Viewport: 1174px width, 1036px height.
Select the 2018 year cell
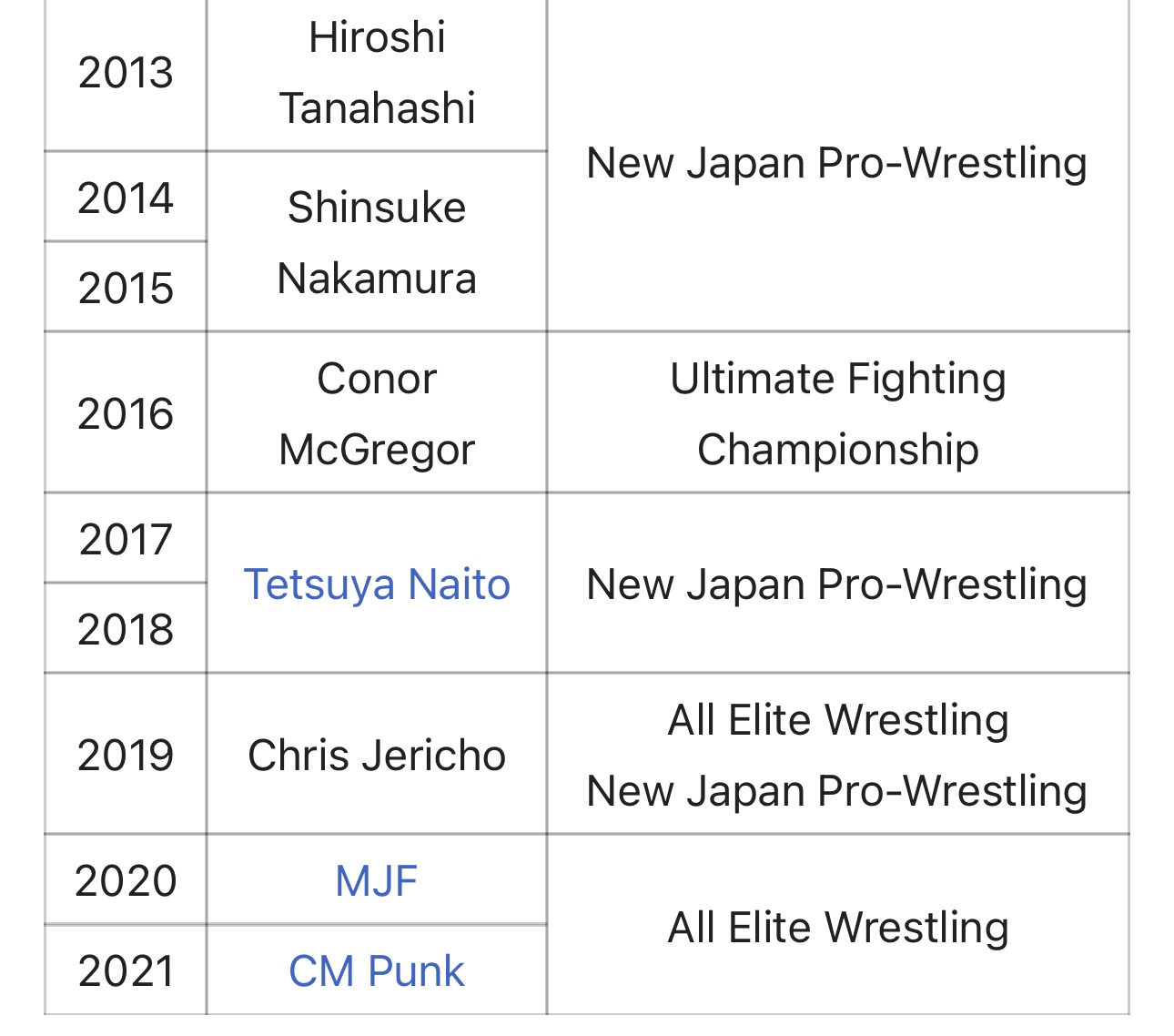126,629
